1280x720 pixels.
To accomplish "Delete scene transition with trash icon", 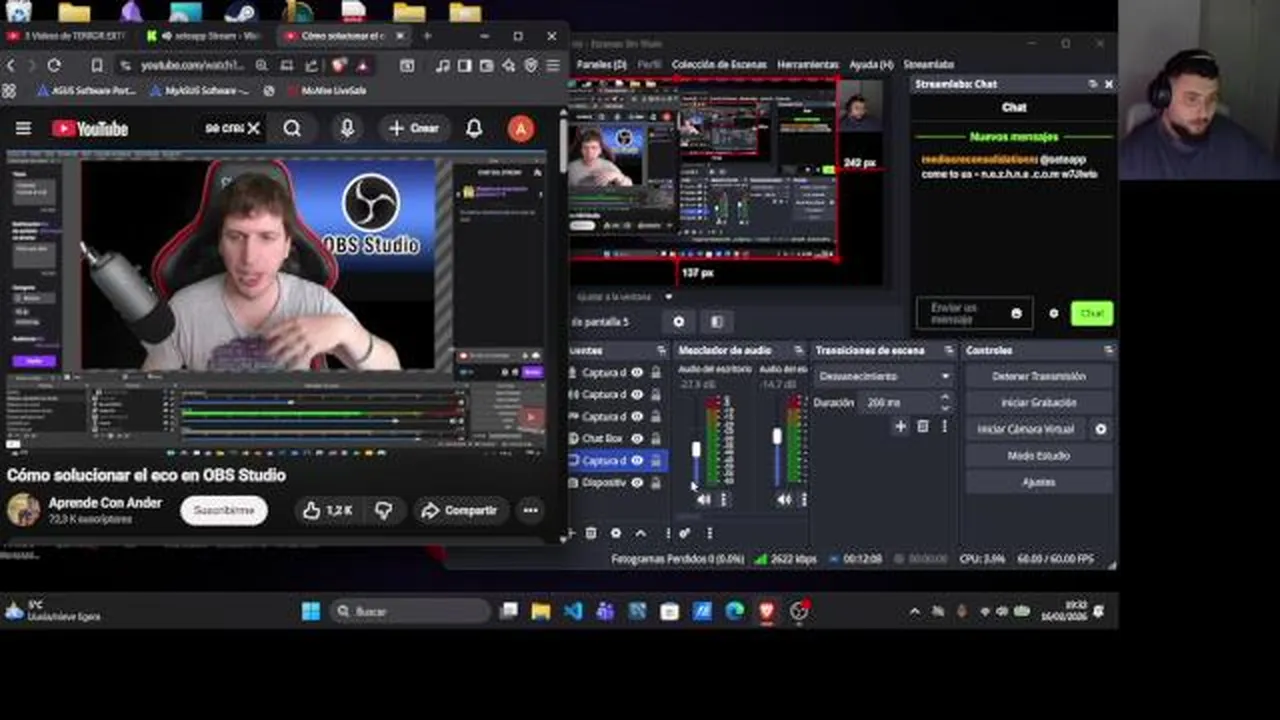I will pyautogui.click(x=922, y=426).
